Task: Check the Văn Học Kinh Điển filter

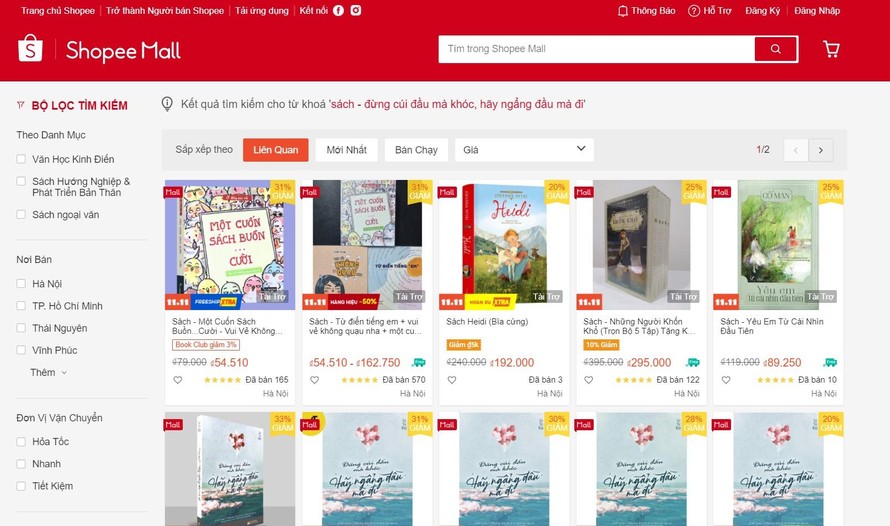Action: point(21,159)
